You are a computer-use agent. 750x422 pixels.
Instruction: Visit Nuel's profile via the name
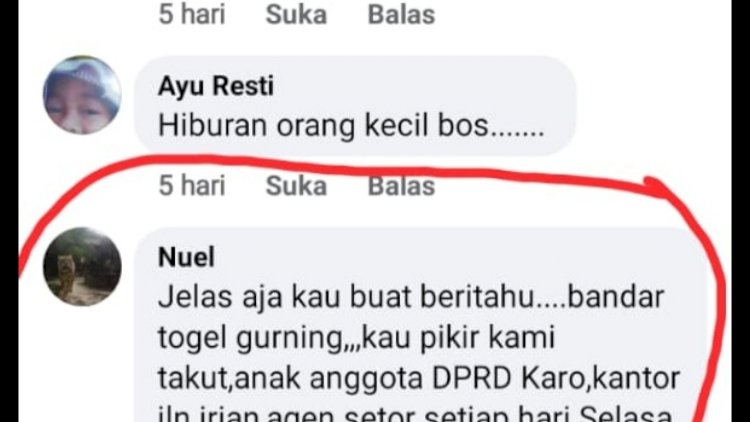[187, 257]
